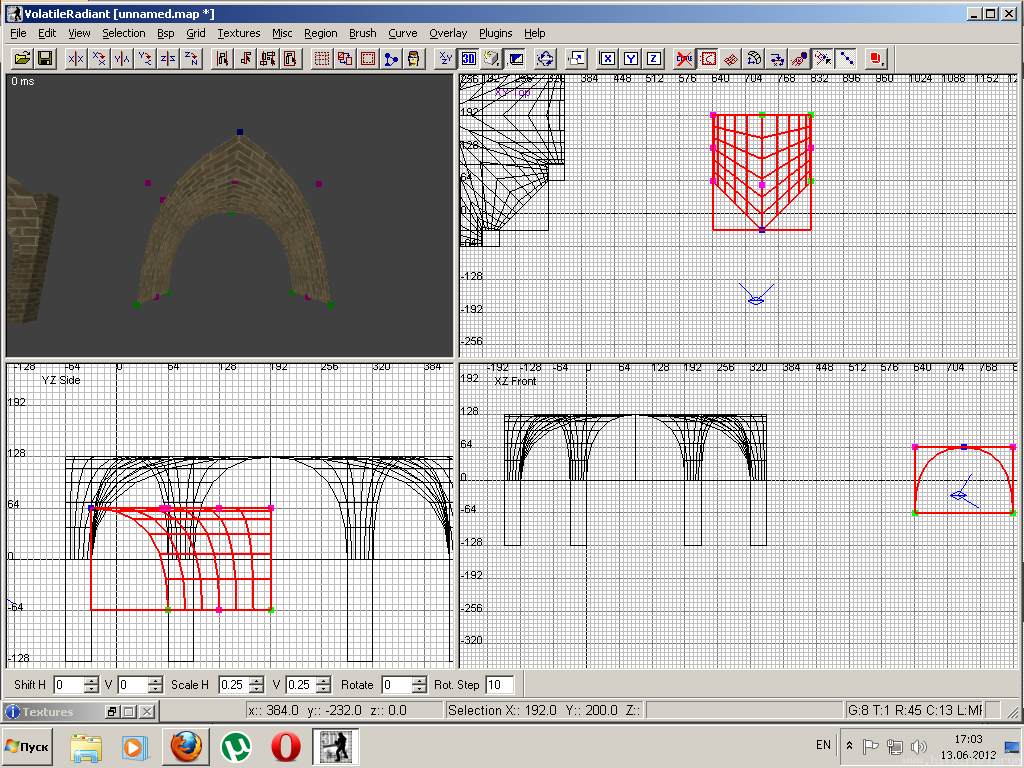This screenshot has width=1024, height=768.
Task: Open the Curve menu
Action: [x=403, y=33]
